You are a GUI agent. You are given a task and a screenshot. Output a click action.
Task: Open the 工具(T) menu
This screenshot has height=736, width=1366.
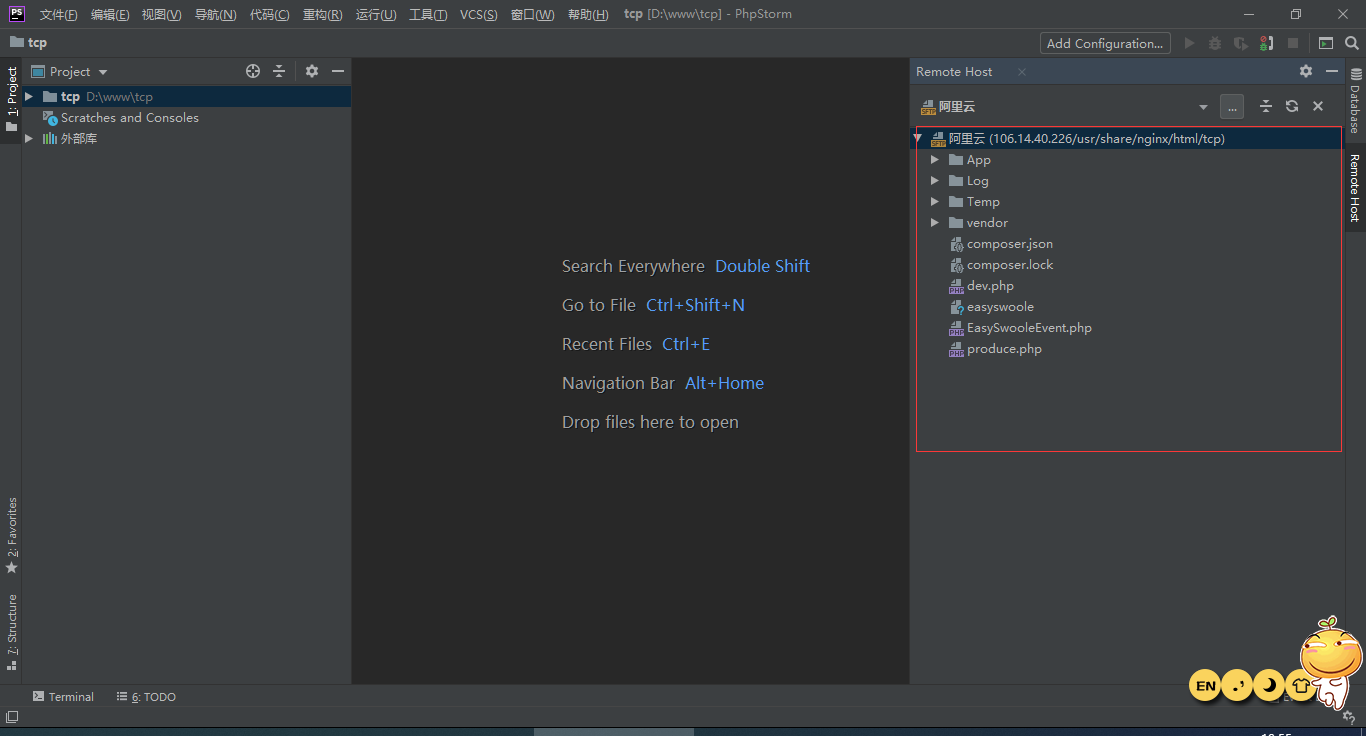point(428,14)
